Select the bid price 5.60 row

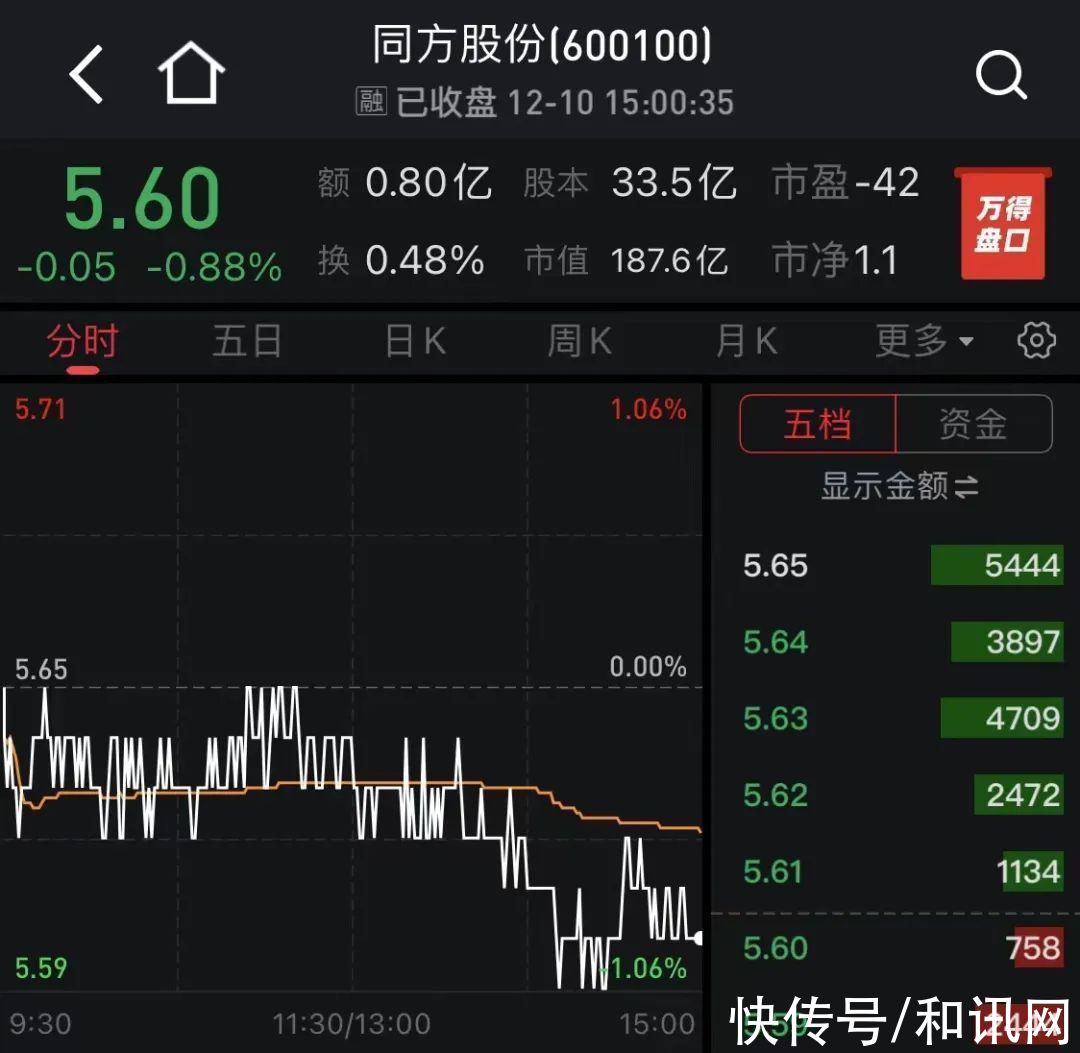click(902, 948)
